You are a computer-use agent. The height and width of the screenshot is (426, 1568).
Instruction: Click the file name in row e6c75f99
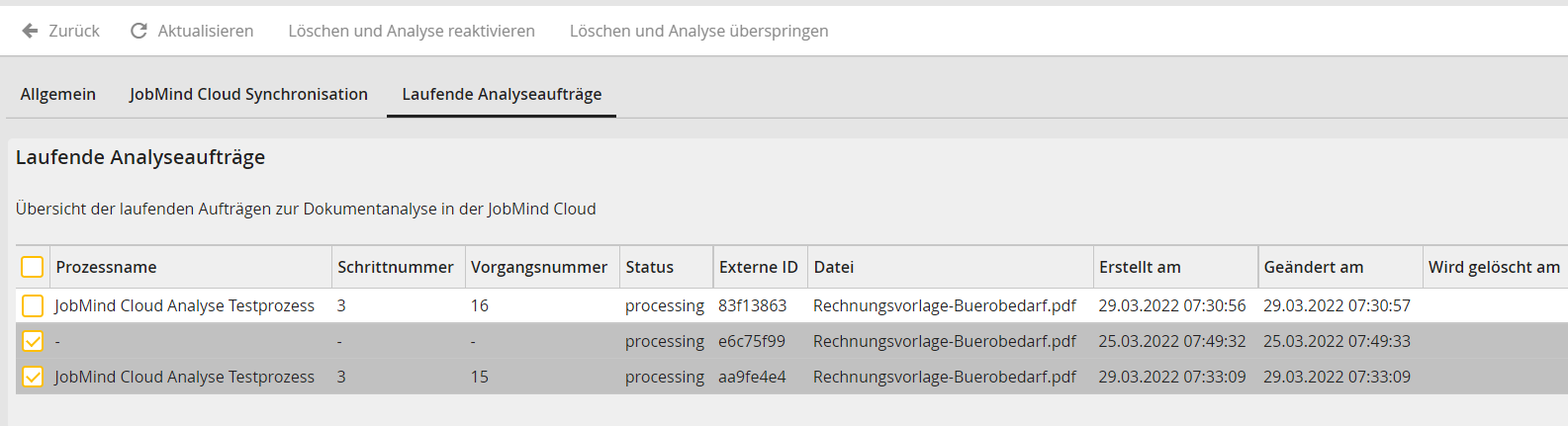tap(945, 341)
